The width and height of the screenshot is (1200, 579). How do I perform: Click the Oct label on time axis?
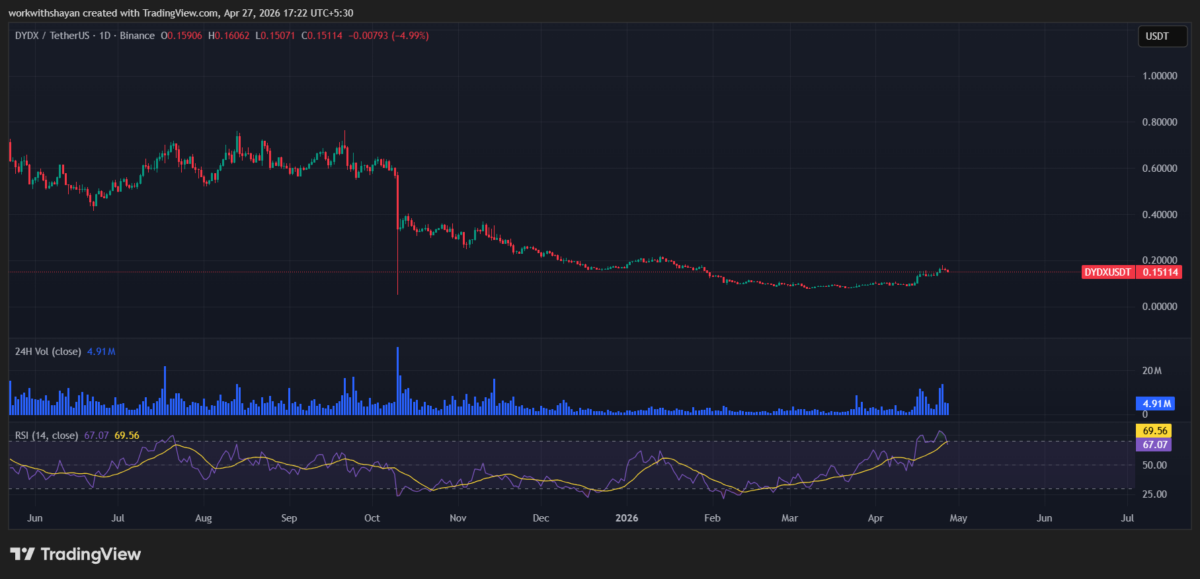[372, 519]
